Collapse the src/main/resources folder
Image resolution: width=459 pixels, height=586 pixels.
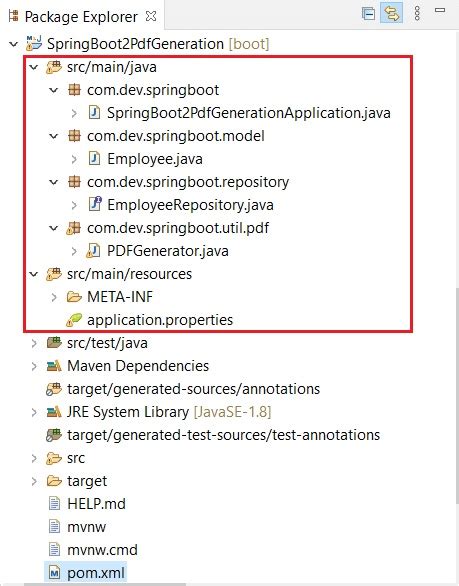34,275
